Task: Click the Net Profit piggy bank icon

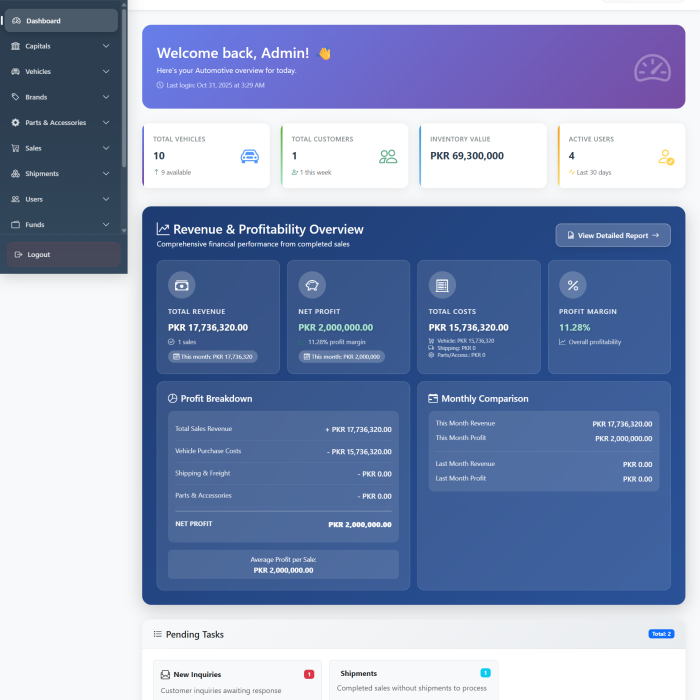Action: 312,285
